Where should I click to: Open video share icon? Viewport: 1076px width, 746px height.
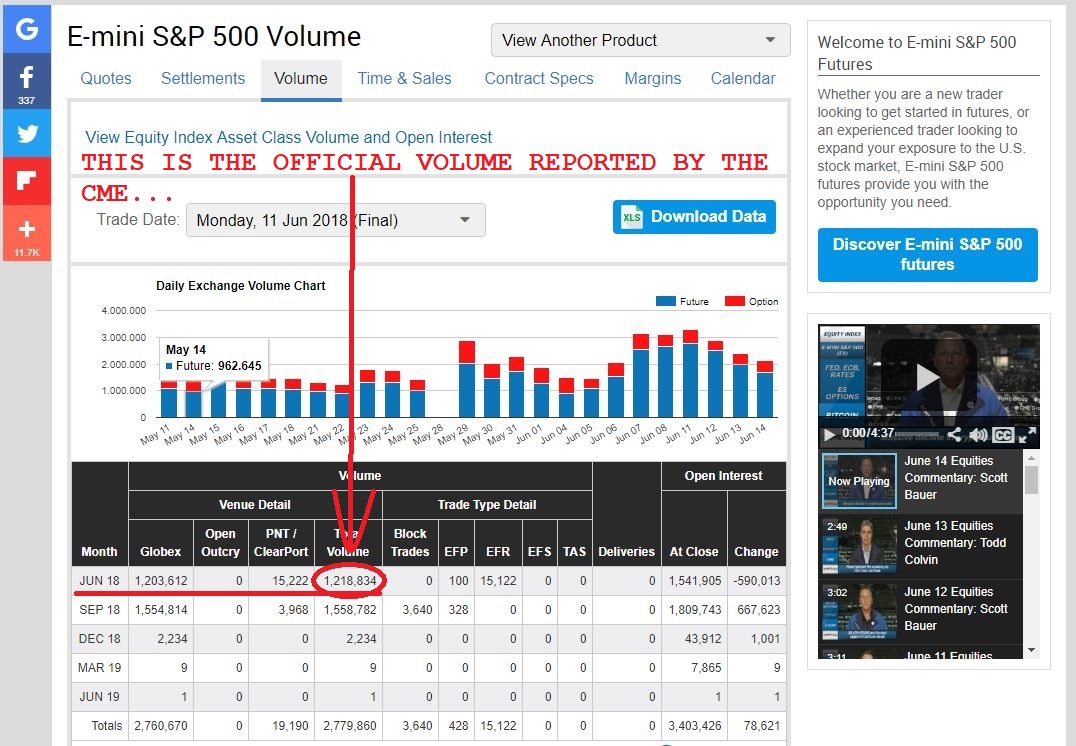954,434
